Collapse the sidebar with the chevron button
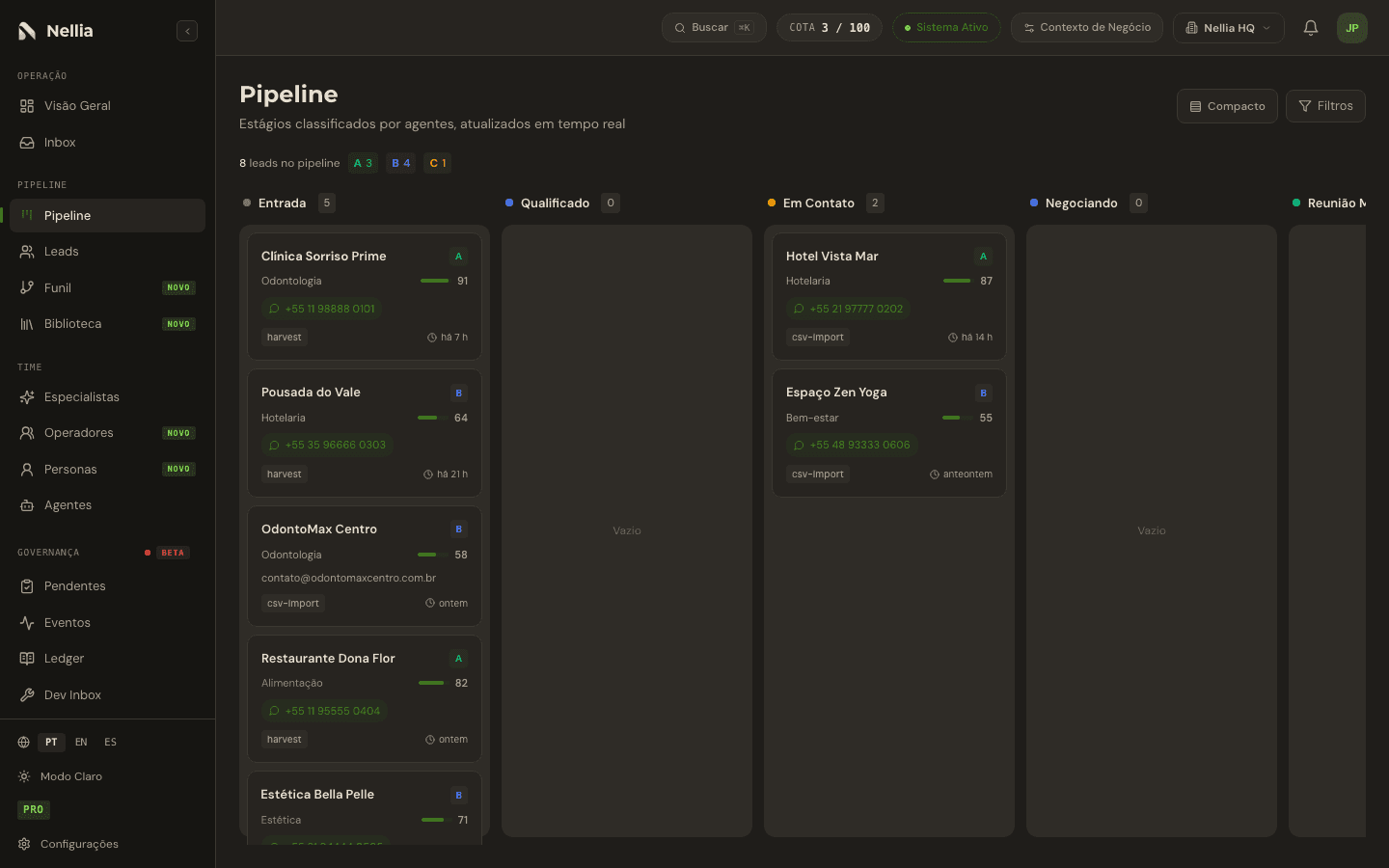 (187, 31)
